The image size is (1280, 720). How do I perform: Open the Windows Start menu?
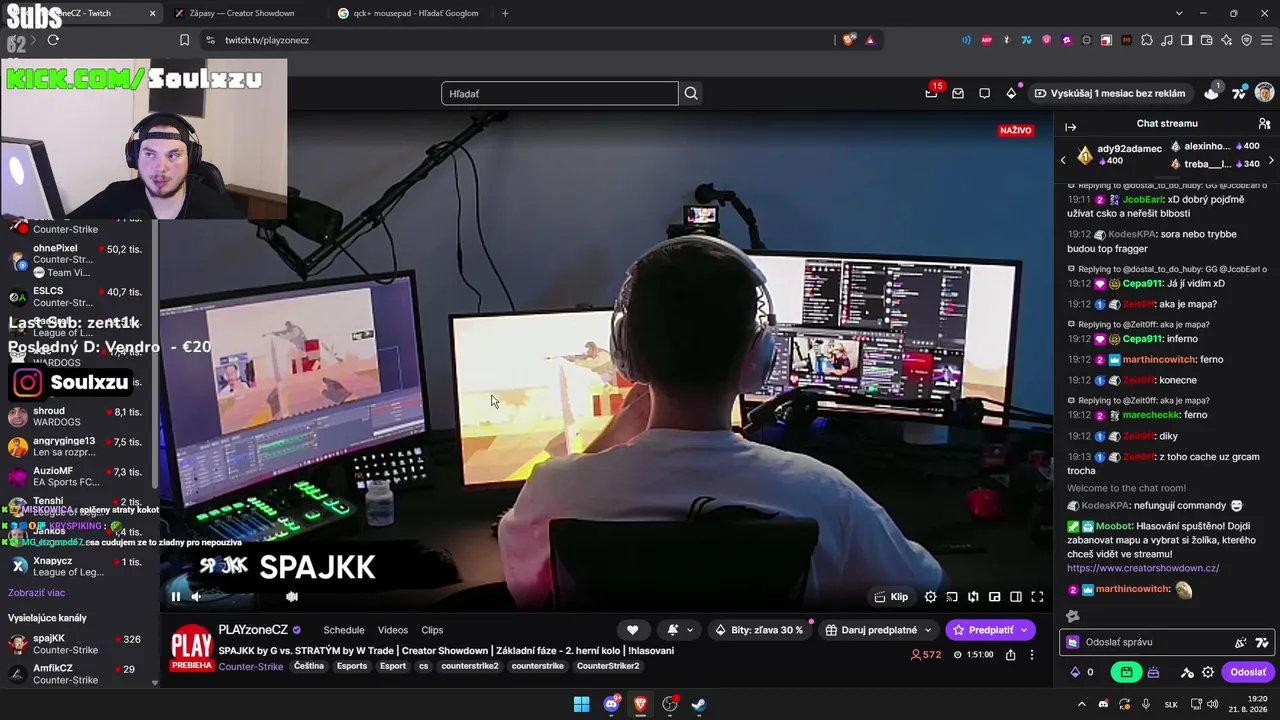[581, 704]
